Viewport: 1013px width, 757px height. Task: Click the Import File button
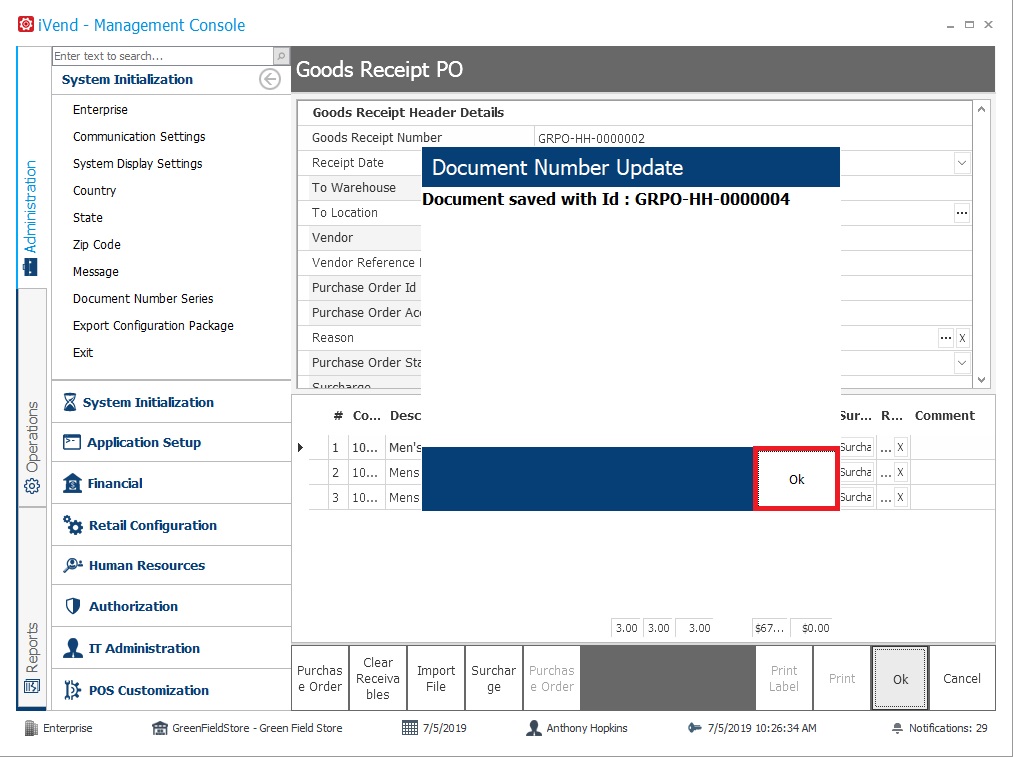click(x=436, y=678)
